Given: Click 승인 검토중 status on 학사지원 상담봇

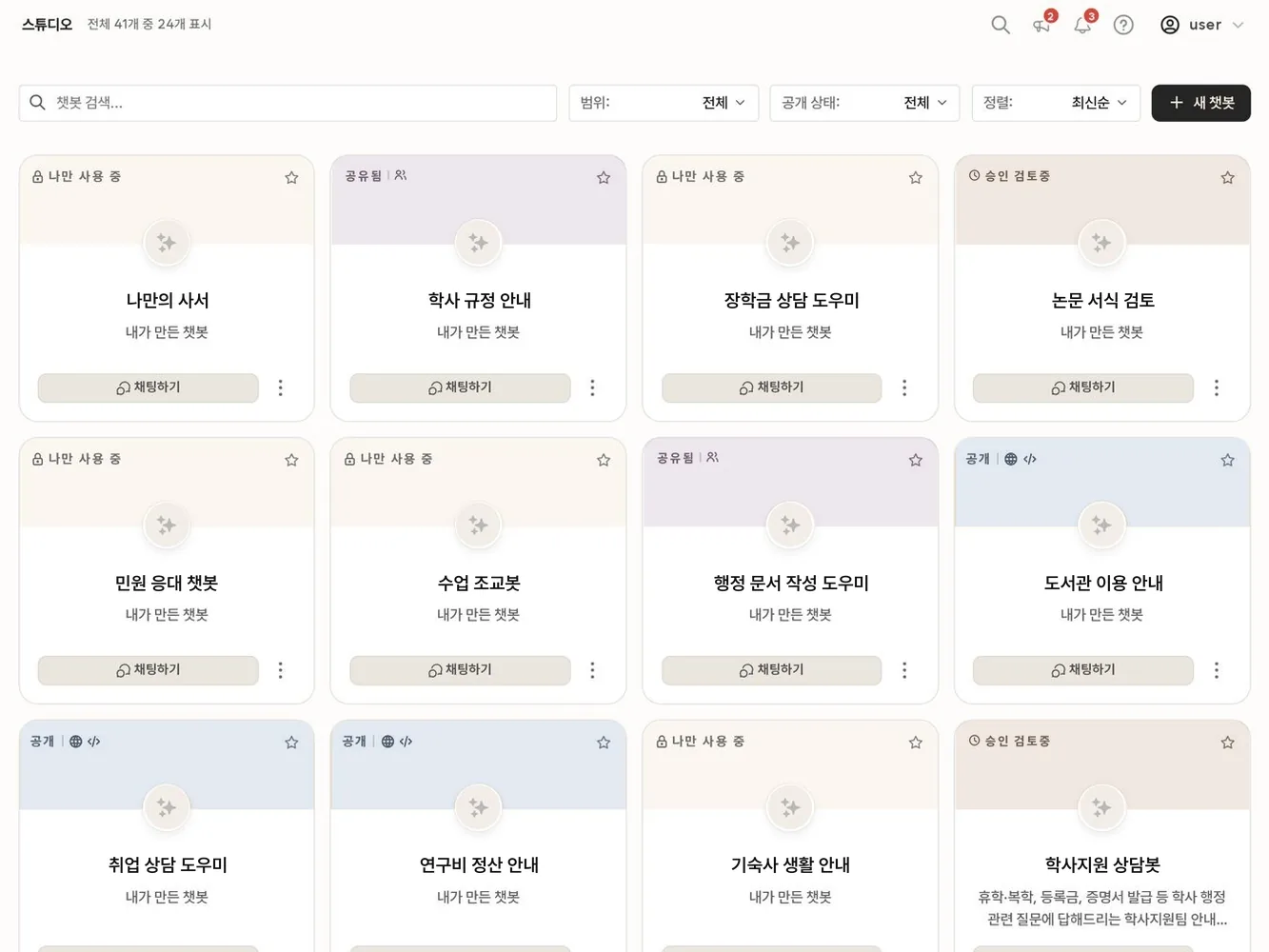Looking at the screenshot, I should pos(1009,741).
